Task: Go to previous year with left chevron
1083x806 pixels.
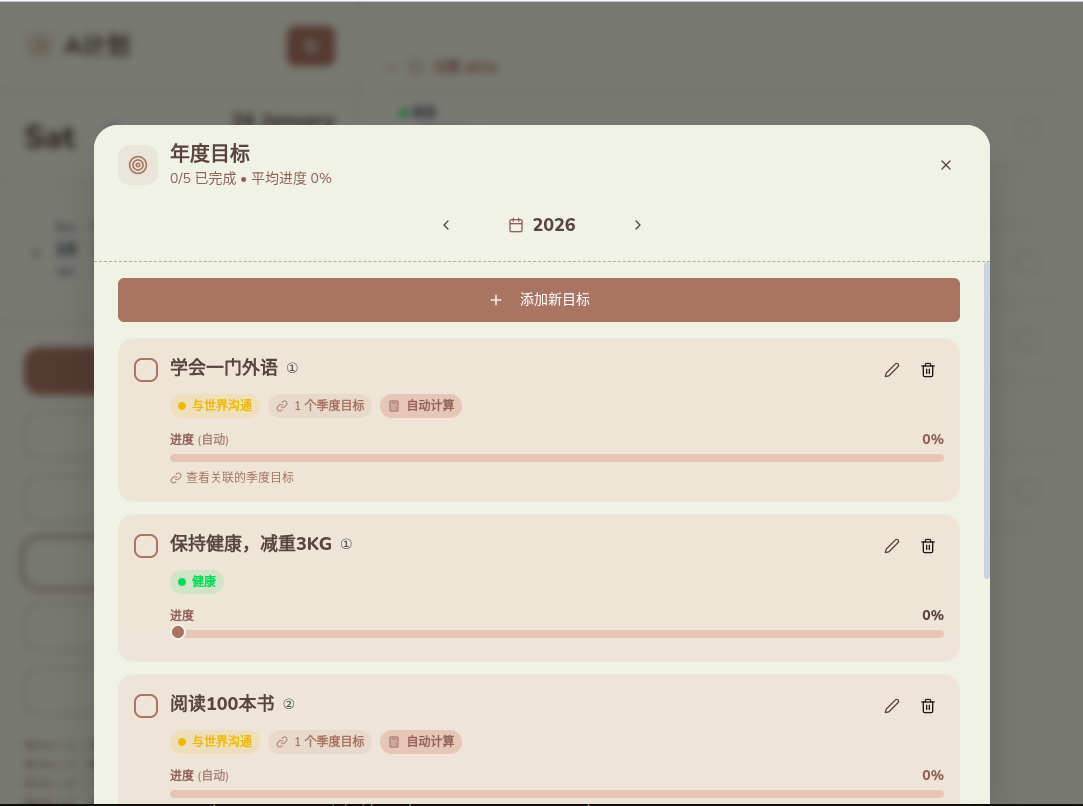Action: pyautogui.click(x=446, y=225)
